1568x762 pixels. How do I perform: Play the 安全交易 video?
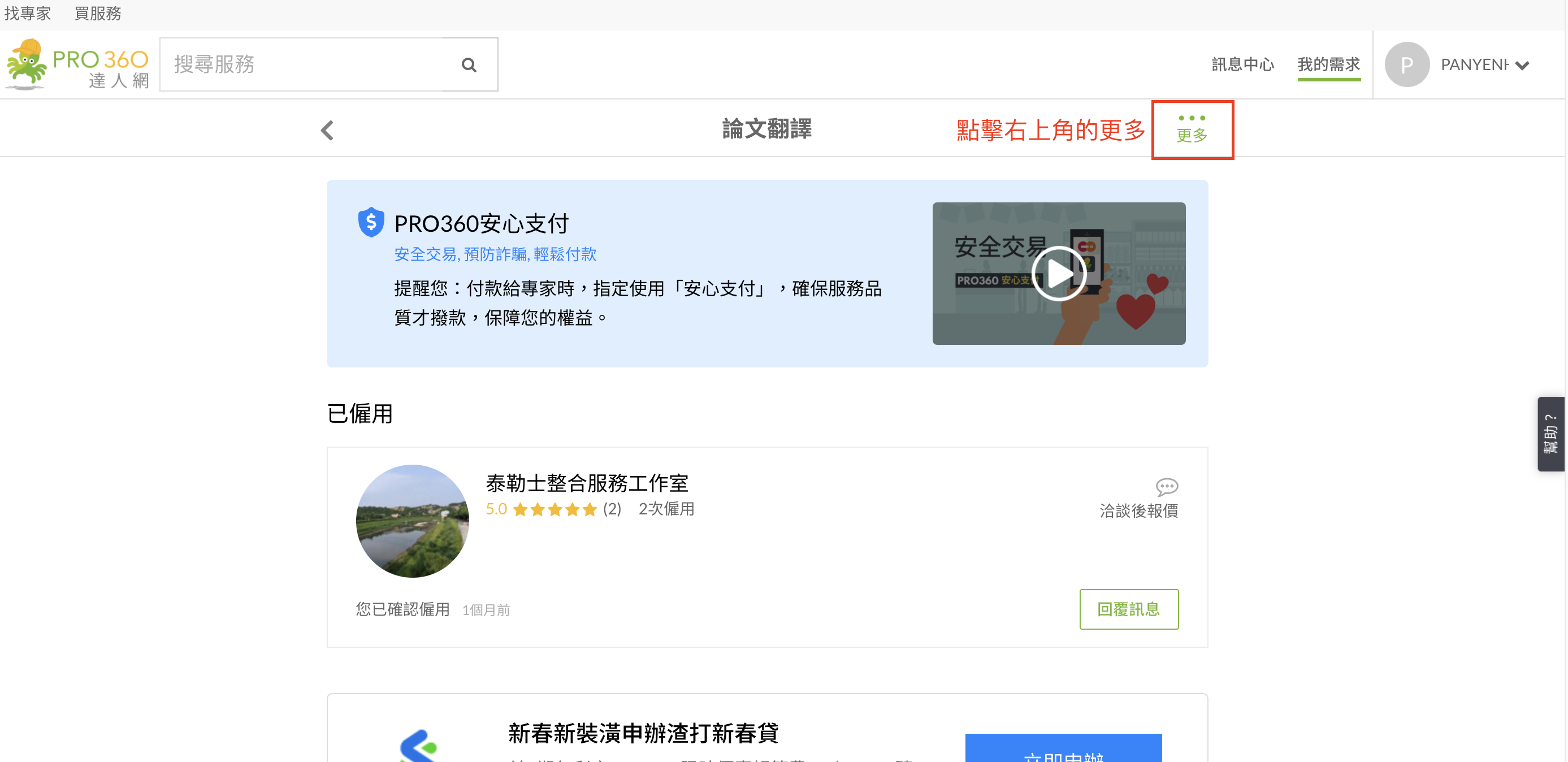[x=1058, y=273]
